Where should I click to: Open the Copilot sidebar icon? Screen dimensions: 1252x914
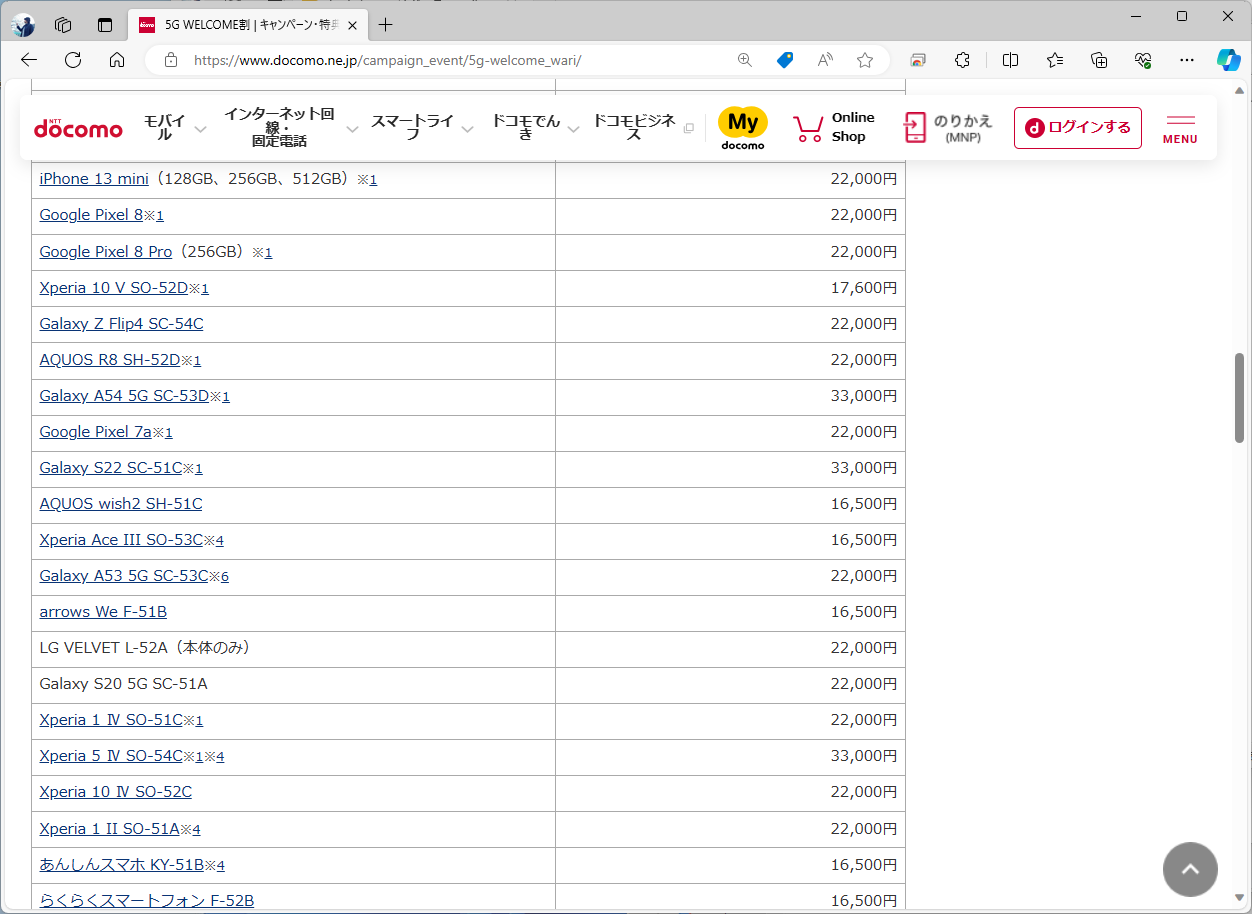coord(1229,60)
